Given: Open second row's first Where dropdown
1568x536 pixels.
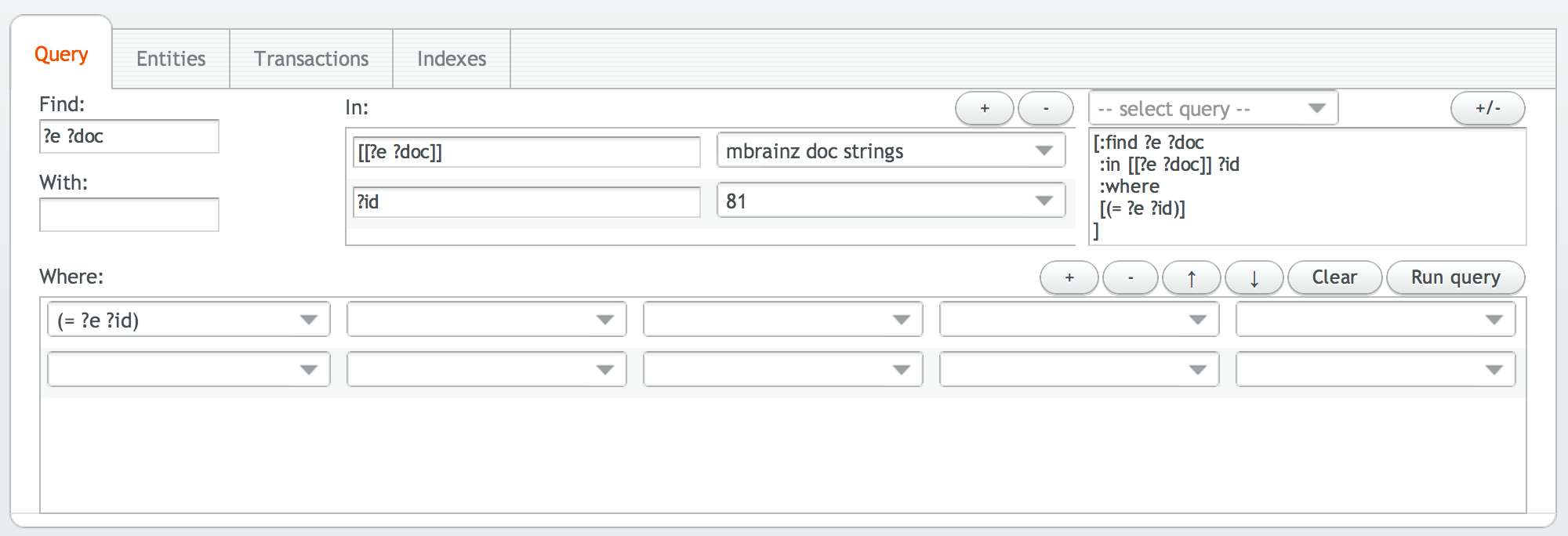Looking at the screenshot, I should [189, 370].
